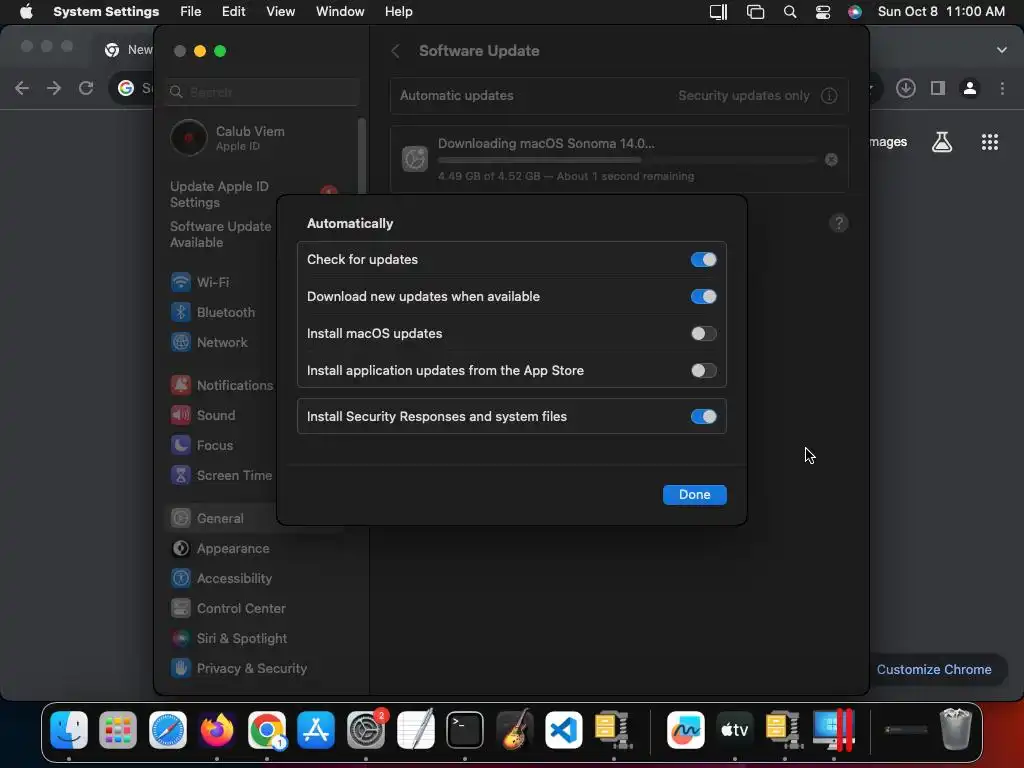This screenshot has width=1024, height=768.
Task: Open Spotlight search in the menu bar
Action: pos(790,12)
